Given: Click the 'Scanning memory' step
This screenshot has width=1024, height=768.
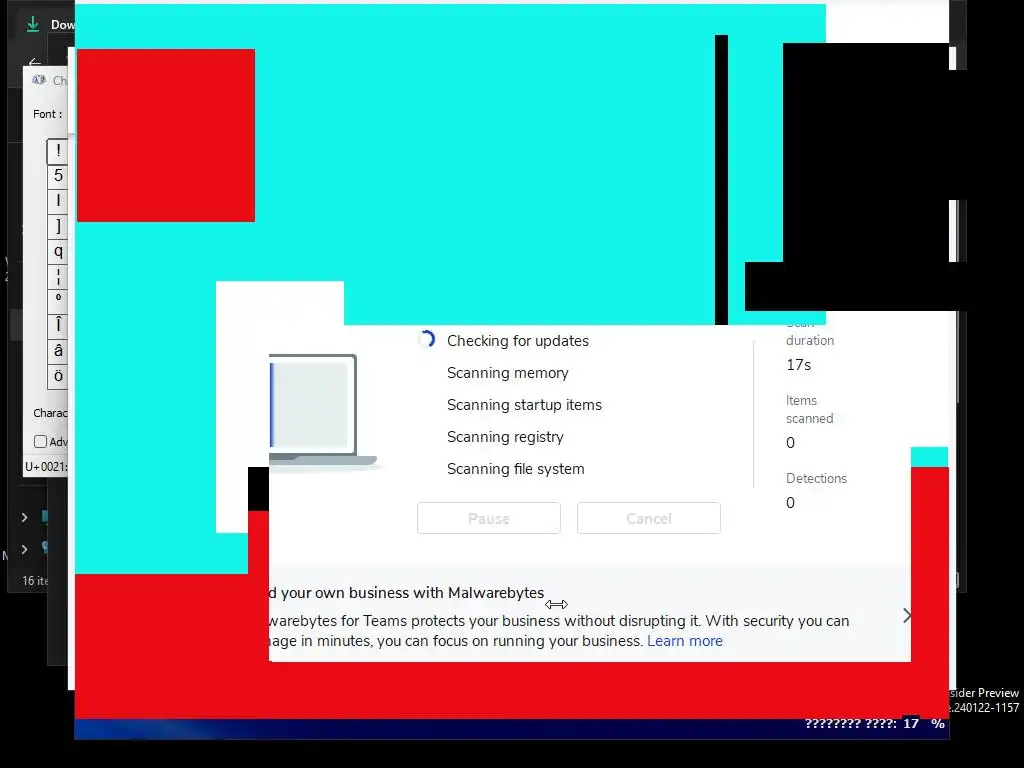Looking at the screenshot, I should pos(507,373).
